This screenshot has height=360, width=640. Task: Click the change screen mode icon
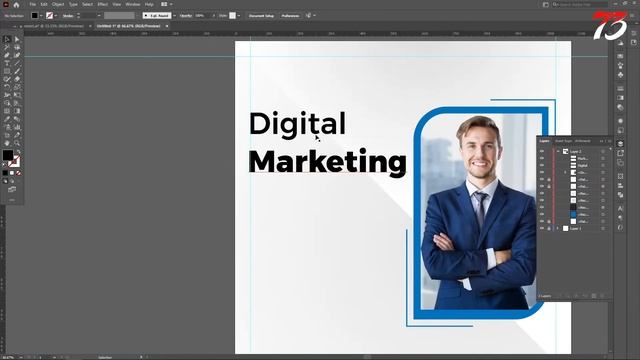tap(12, 189)
